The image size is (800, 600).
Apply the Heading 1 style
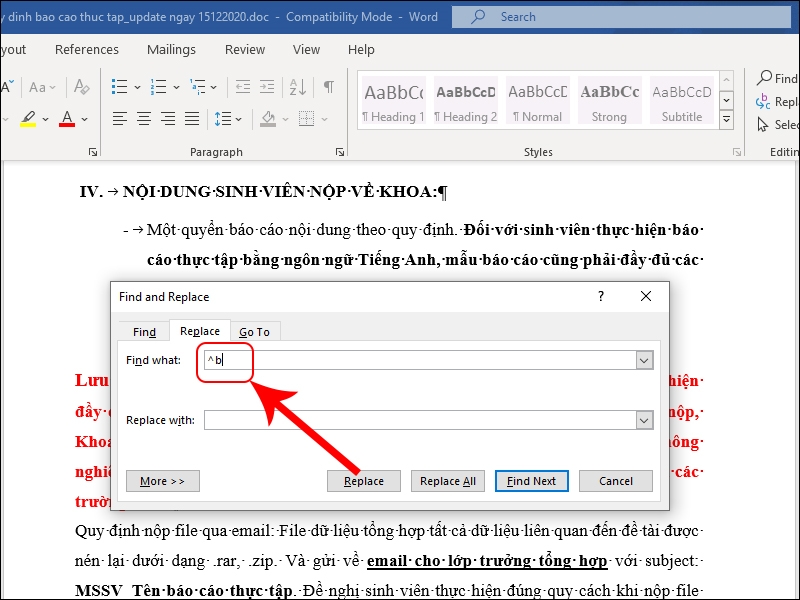click(392, 99)
